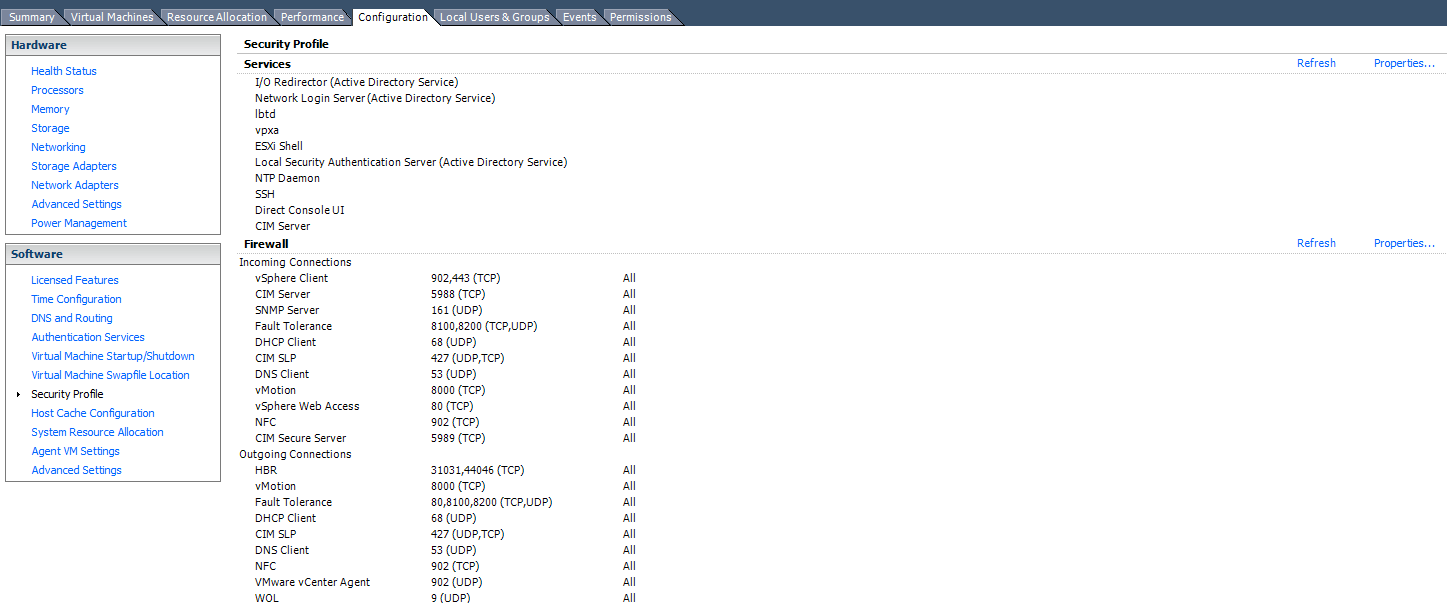
Task: Open Virtual Machine Swapfile Location link
Action: coord(110,375)
